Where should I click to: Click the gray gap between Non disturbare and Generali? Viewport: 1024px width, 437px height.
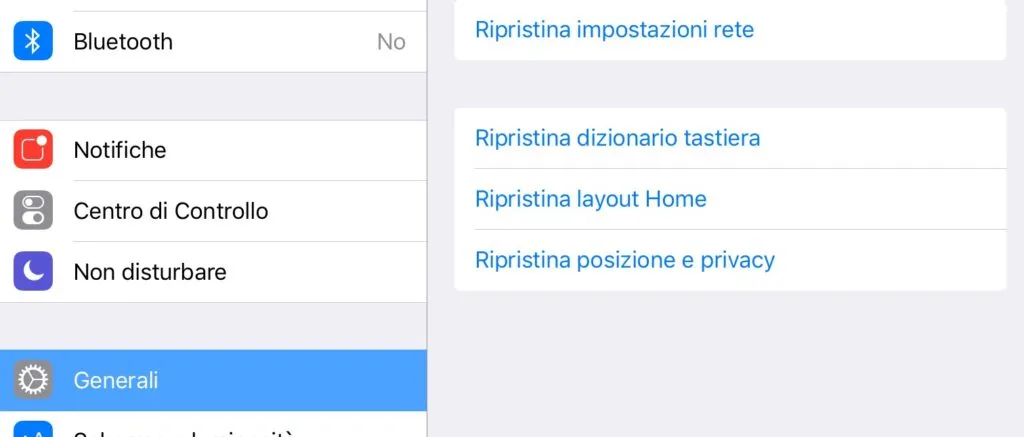(213, 326)
